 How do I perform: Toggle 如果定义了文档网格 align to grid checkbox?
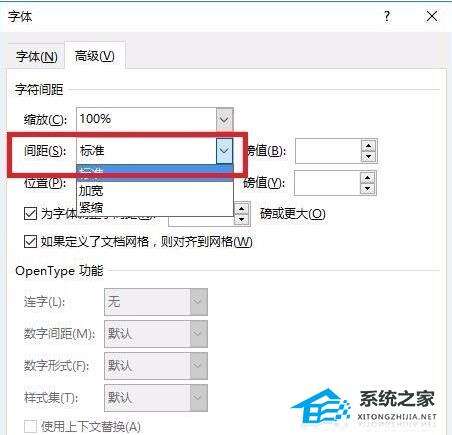pyautogui.click(x=30, y=241)
